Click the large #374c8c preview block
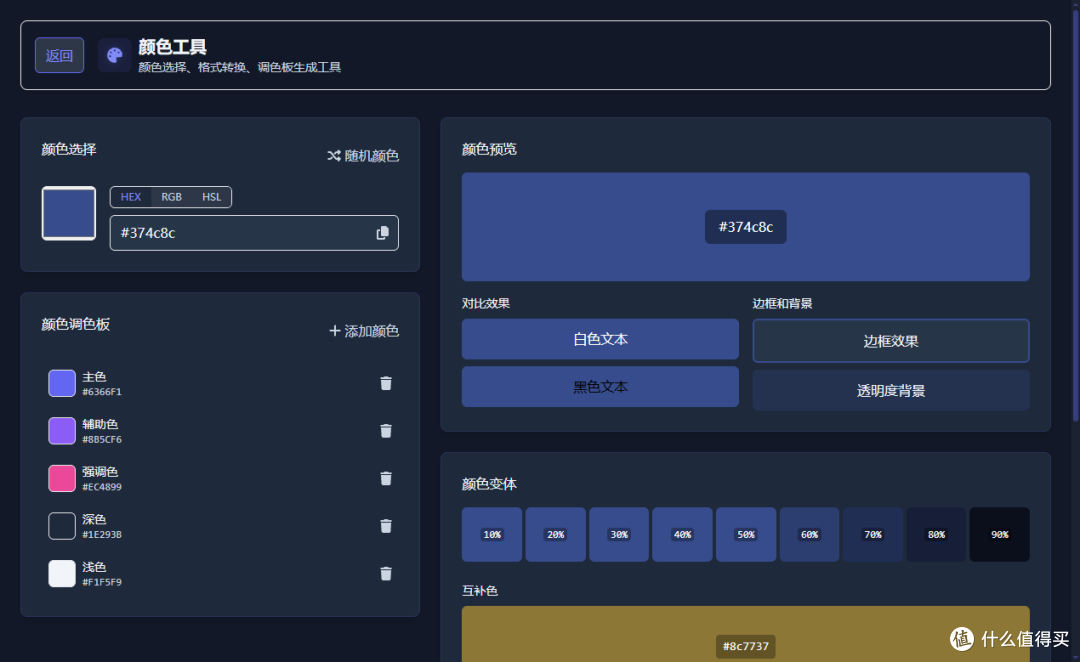The image size is (1080, 662). coord(745,227)
